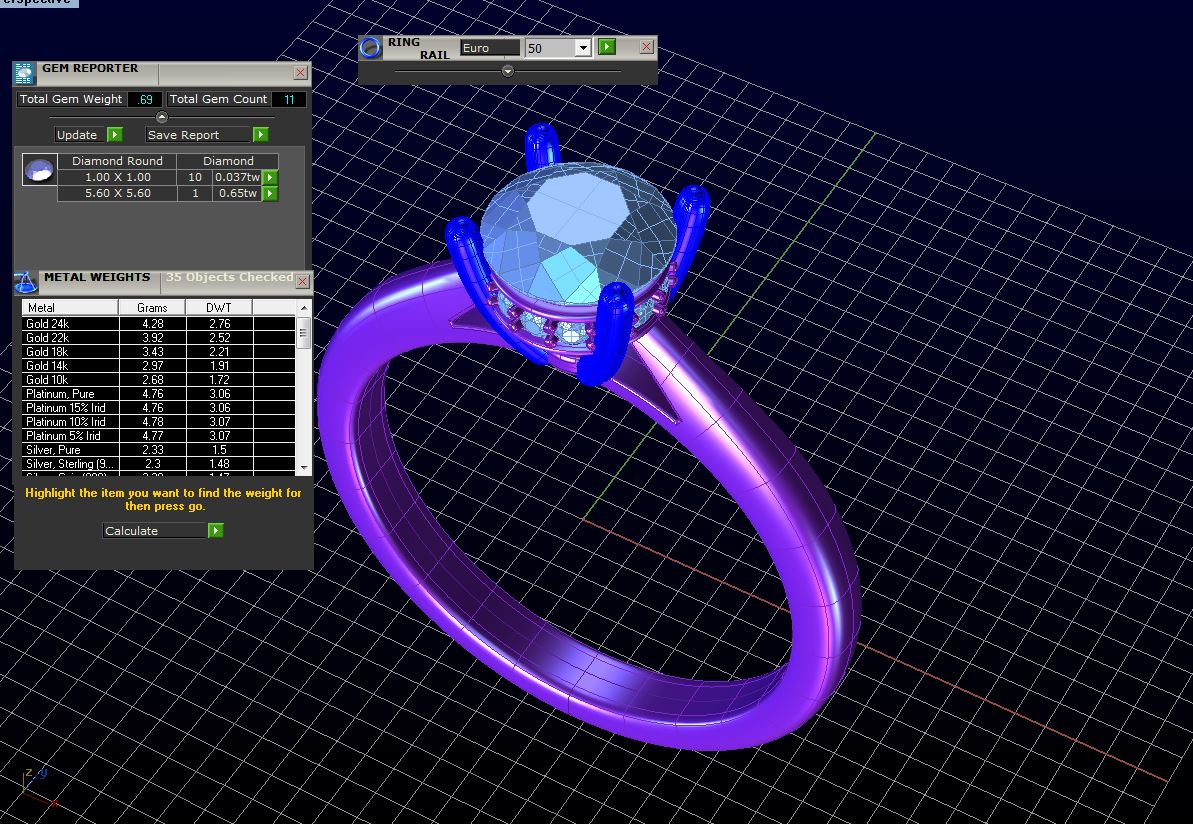Click the metal list scrollbar thumb
Image resolution: width=1193 pixels, height=824 pixels.
point(304,332)
